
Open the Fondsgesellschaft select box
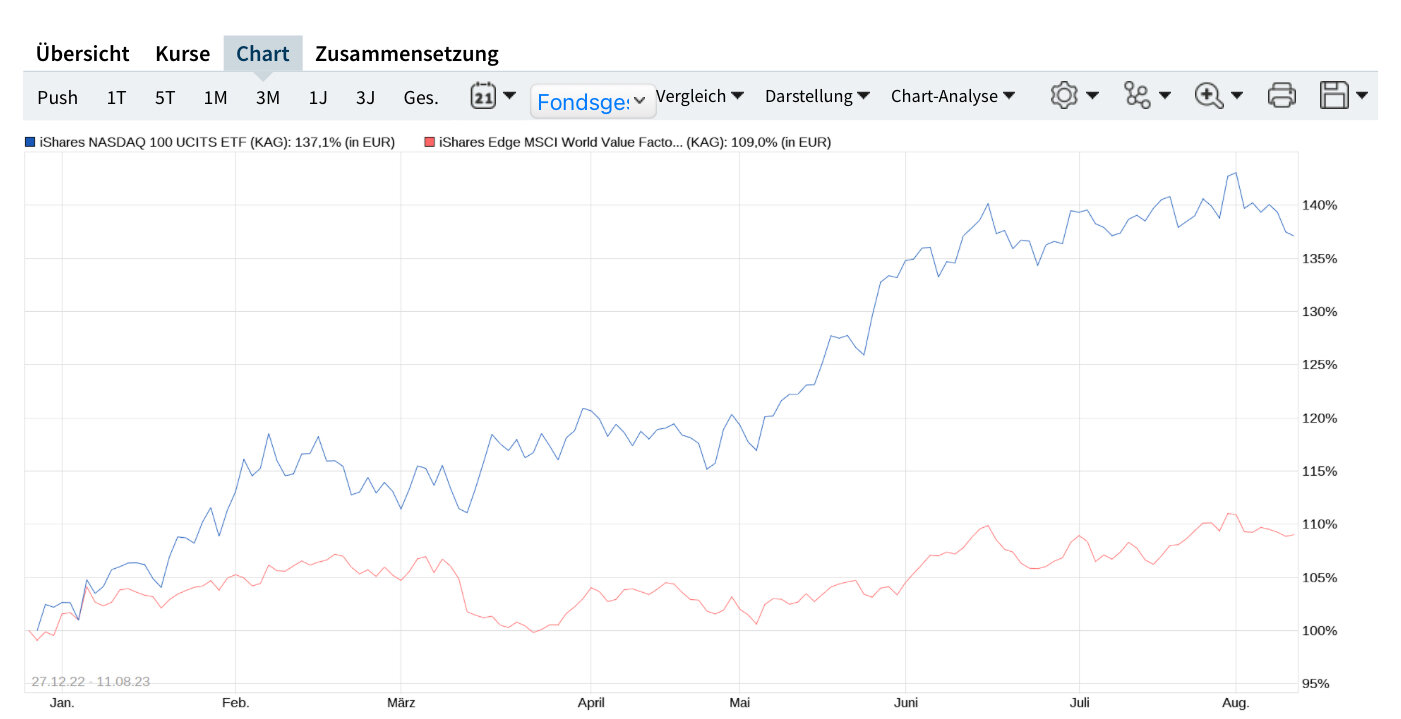[593, 101]
